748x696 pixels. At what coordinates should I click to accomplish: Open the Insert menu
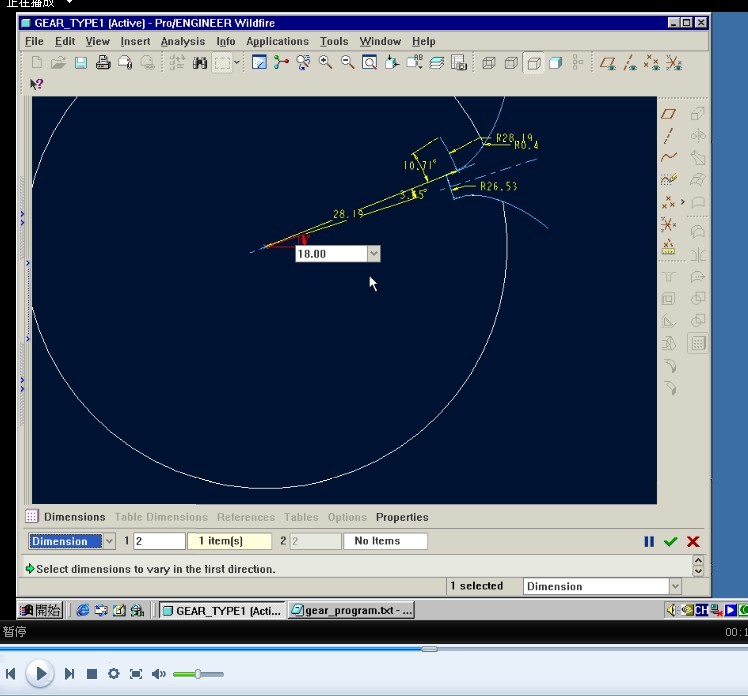click(x=135, y=42)
